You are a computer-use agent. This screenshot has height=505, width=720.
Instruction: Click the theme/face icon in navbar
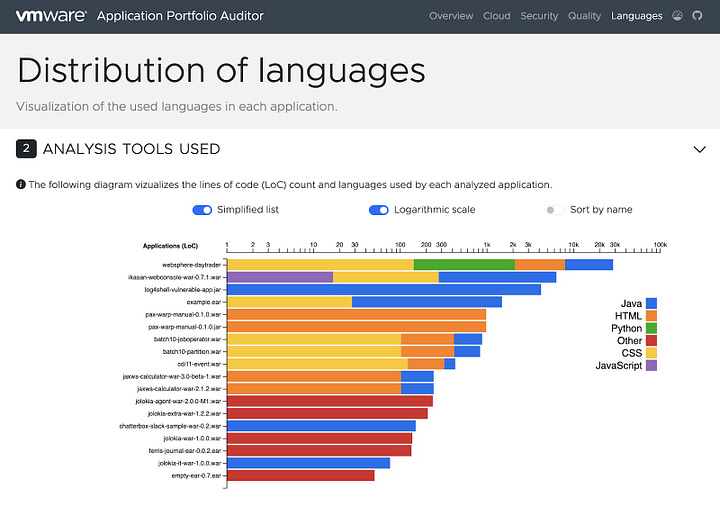pos(677,16)
